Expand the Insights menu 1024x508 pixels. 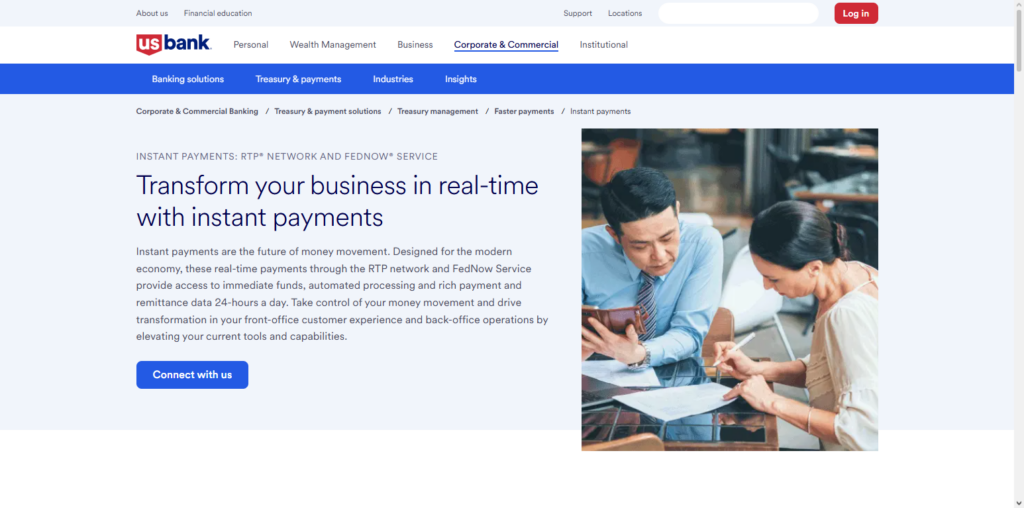(x=461, y=79)
